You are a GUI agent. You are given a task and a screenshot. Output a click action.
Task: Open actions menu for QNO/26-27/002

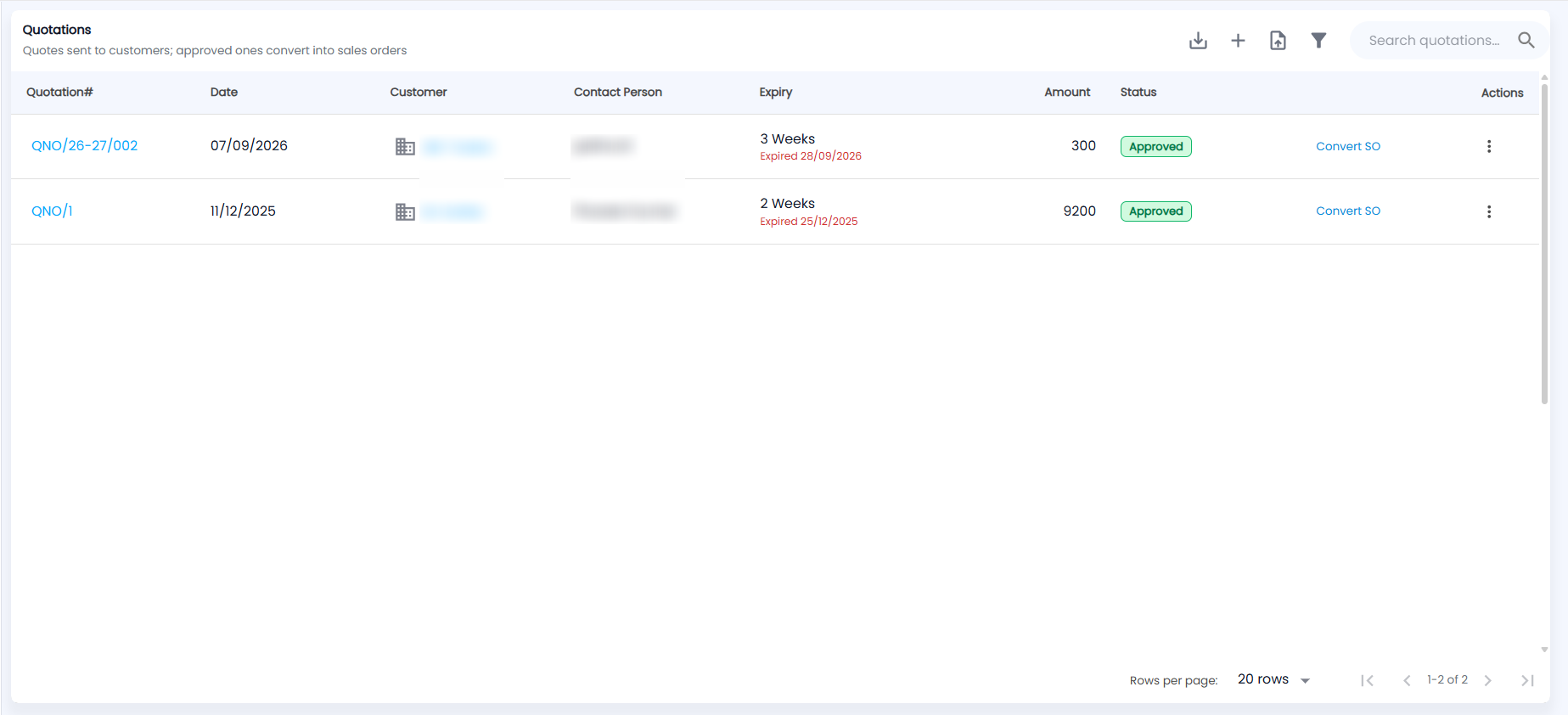point(1489,146)
